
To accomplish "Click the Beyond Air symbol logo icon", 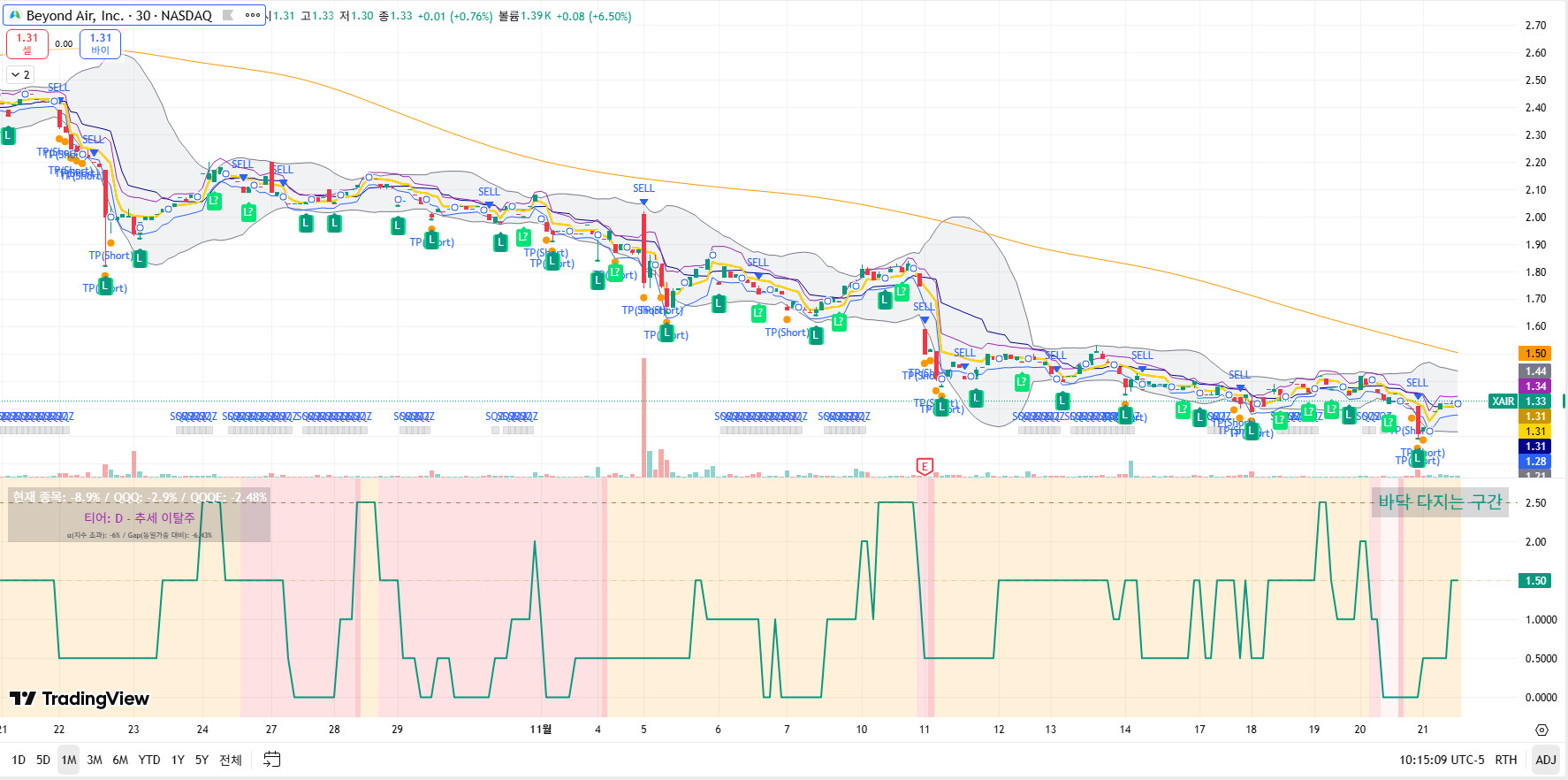I will [14, 15].
